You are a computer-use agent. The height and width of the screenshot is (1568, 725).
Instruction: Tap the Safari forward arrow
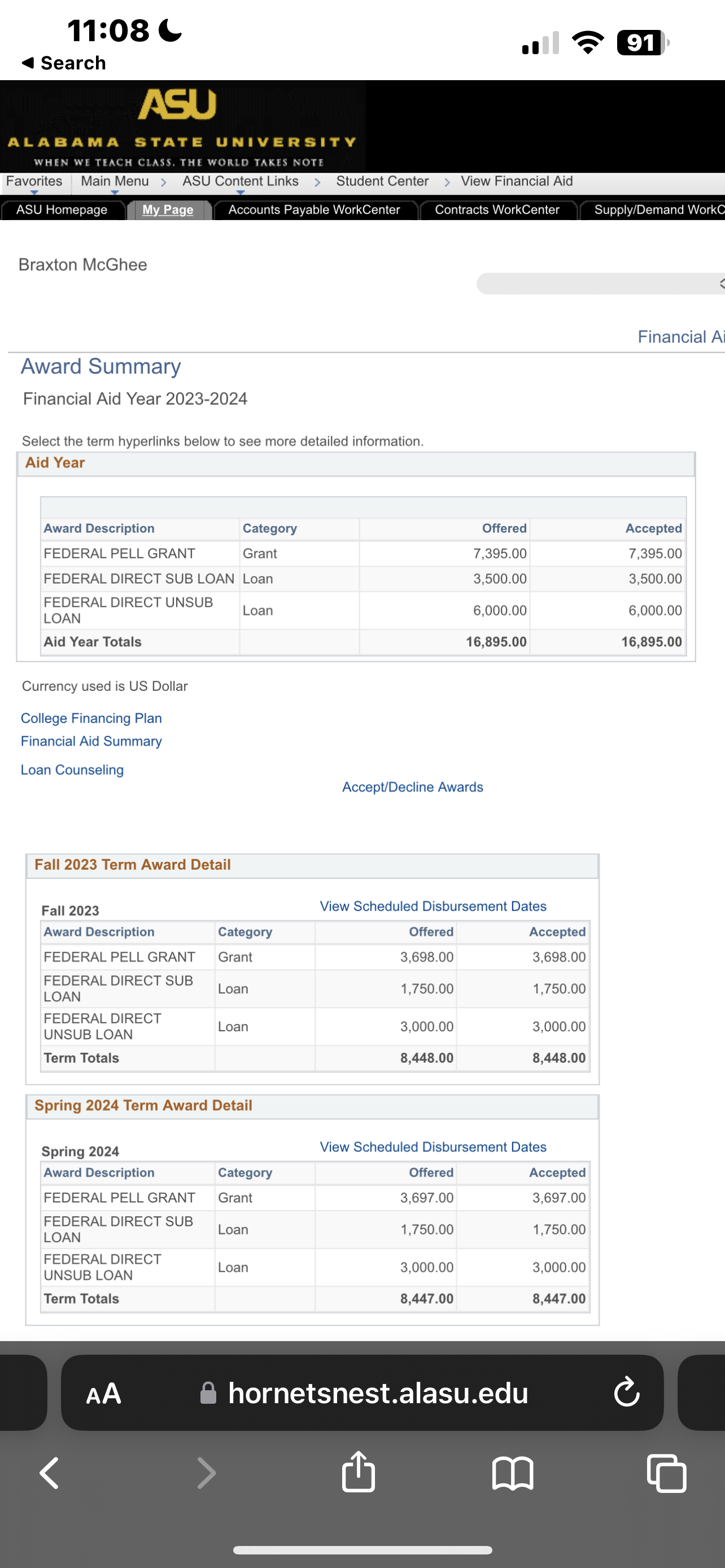(206, 1473)
